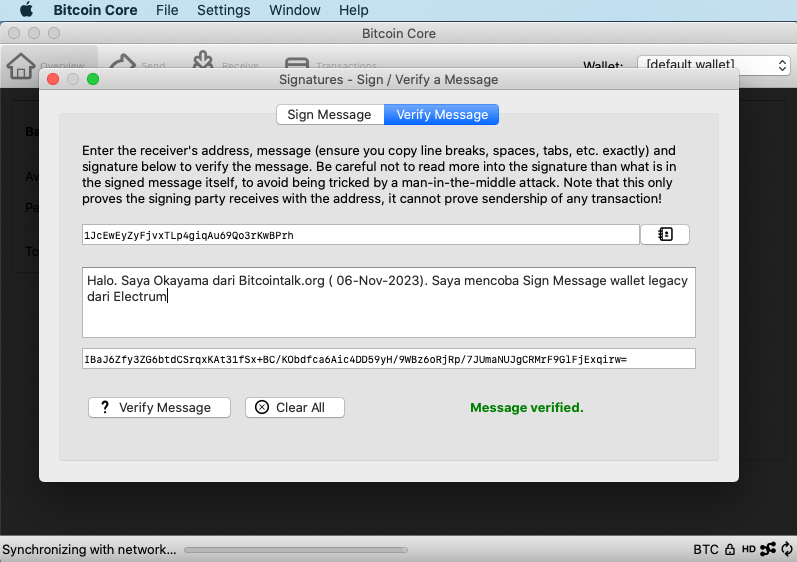The width and height of the screenshot is (797, 562).
Task: Click the sync progress spinner icon
Action: pyautogui.click(x=787, y=549)
